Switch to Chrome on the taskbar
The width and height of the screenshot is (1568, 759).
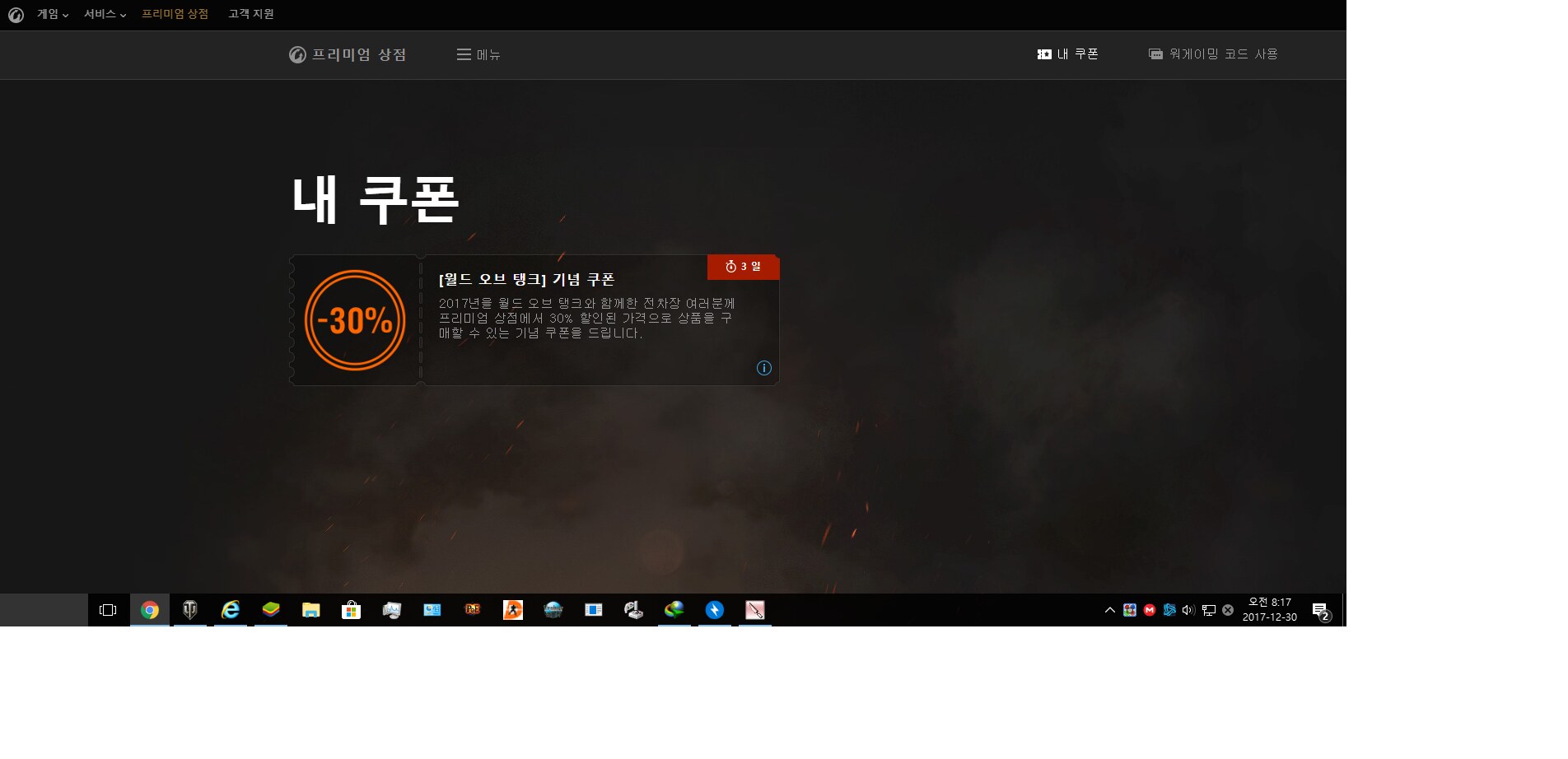click(150, 610)
